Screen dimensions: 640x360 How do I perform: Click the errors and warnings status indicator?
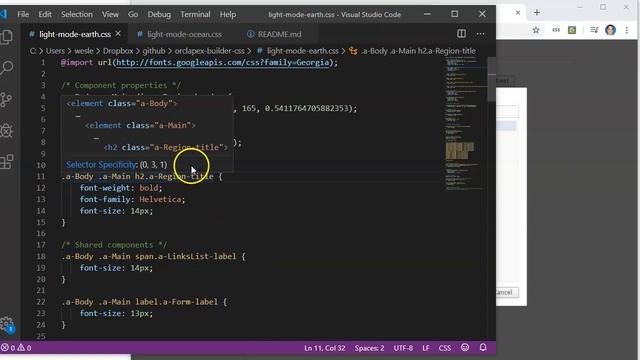tap(16, 348)
